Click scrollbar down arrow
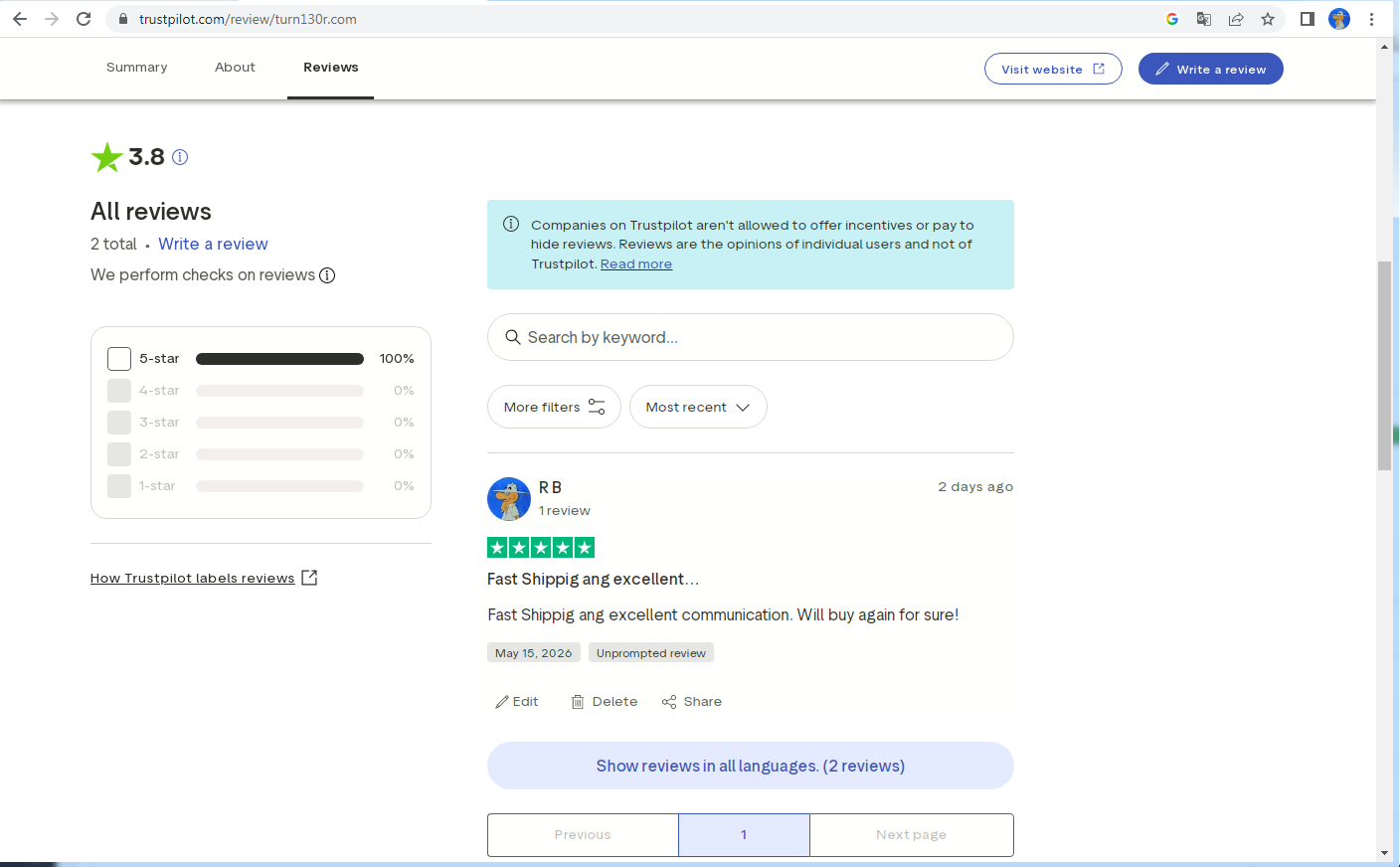This screenshot has height=867, width=1400. click(1384, 853)
